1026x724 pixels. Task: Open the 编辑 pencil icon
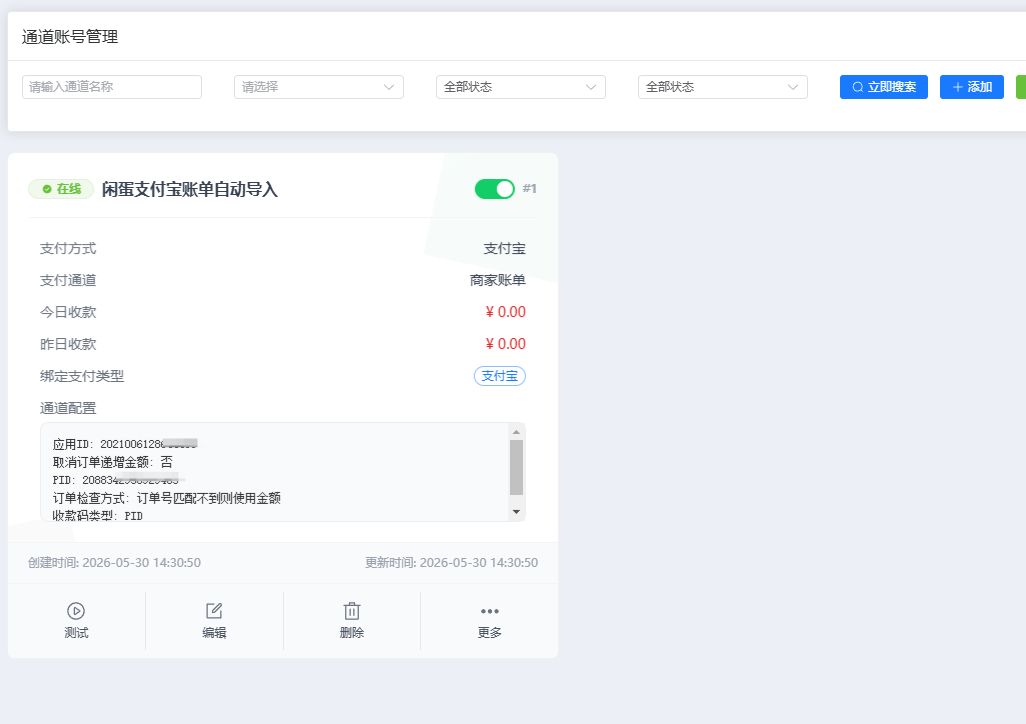[x=214, y=611]
